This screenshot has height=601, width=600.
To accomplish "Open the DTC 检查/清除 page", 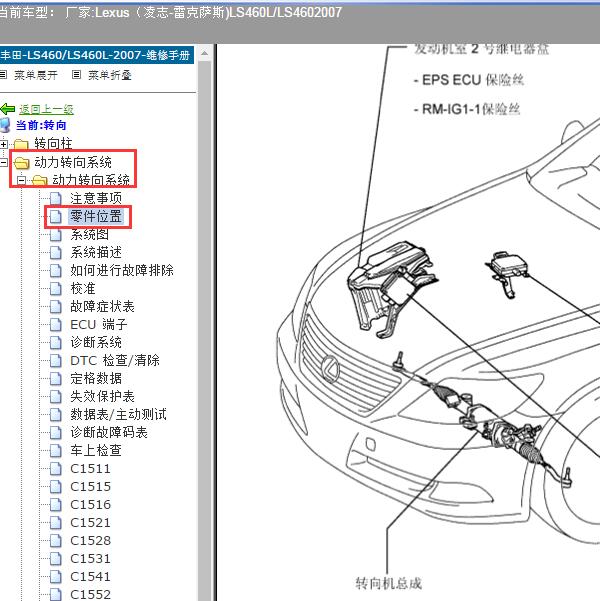I will click(115, 360).
